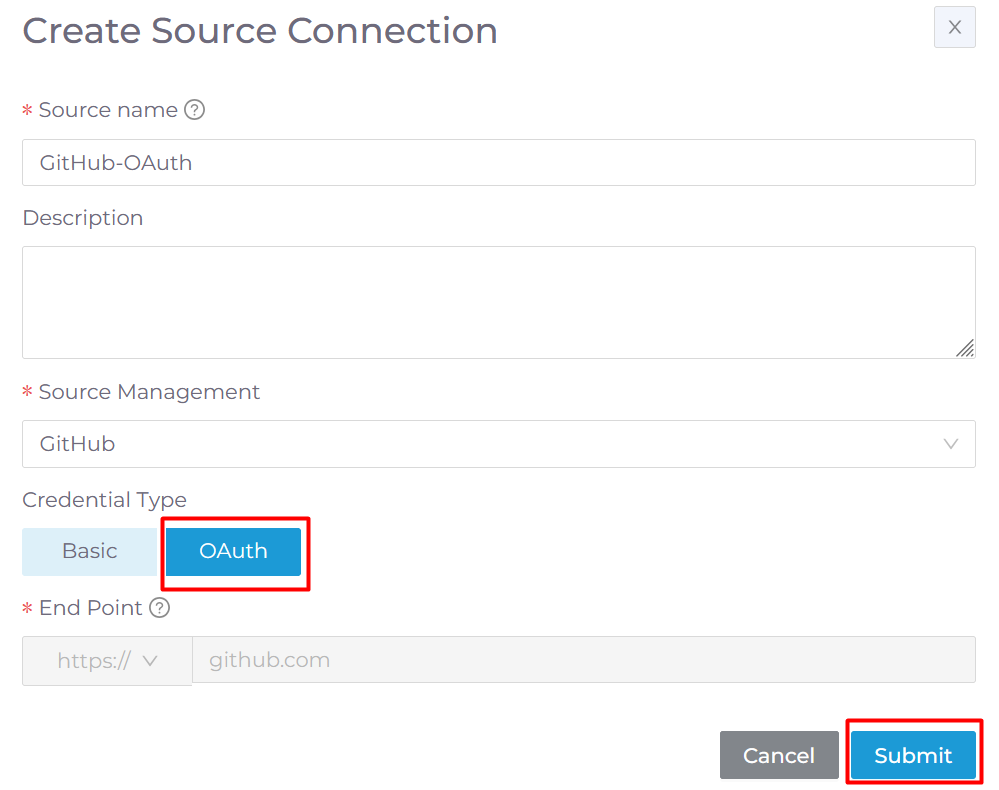Click the Description box resize handle

tap(966, 349)
